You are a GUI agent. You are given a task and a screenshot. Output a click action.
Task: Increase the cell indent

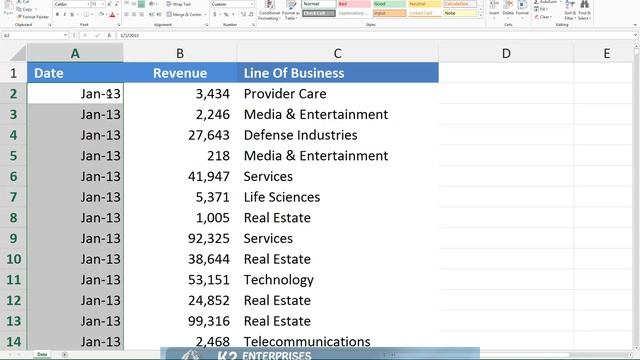click(159, 14)
